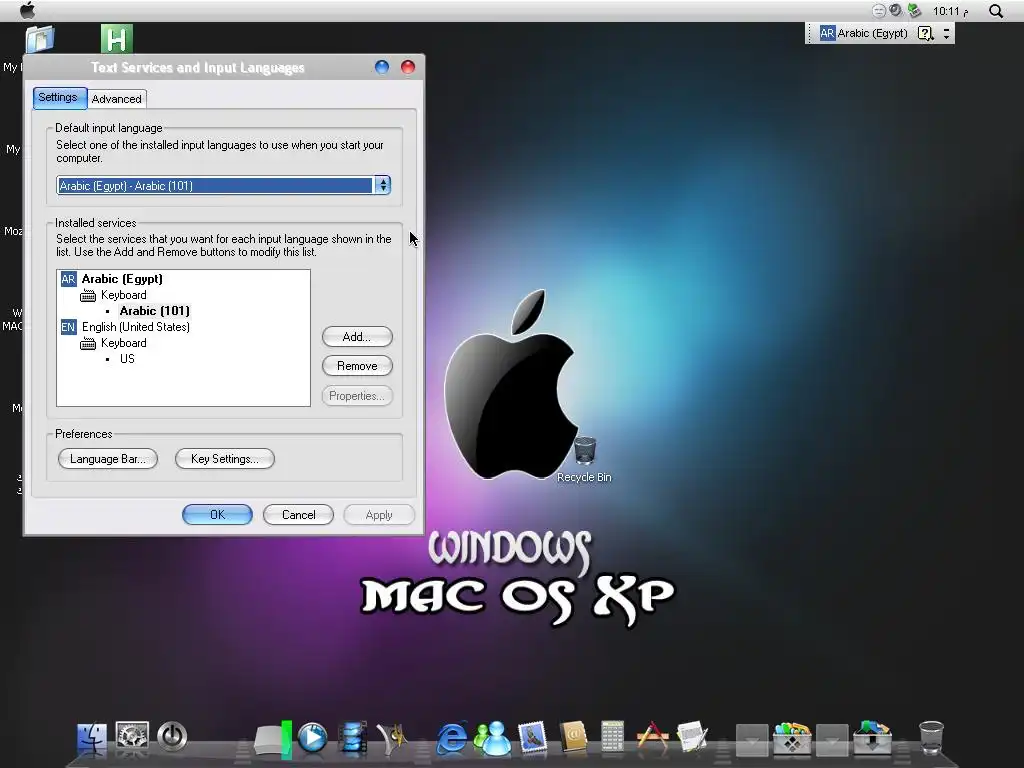Open Language Bar... preferences
The height and width of the screenshot is (768, 1024).
point(108,458)
